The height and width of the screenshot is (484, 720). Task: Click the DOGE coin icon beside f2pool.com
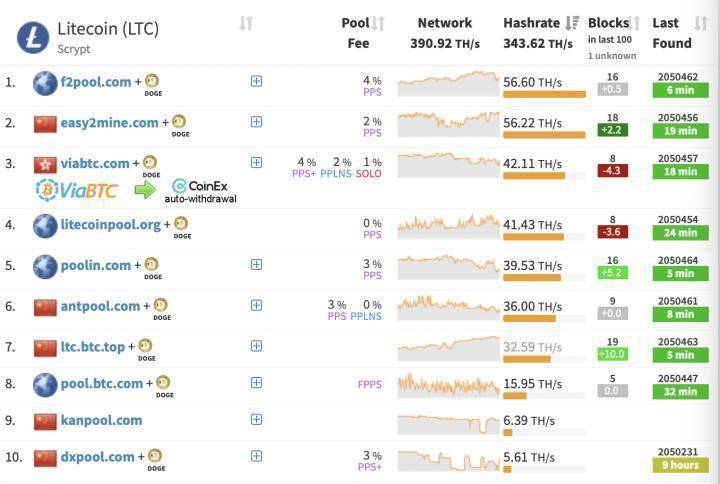[153, 82]
